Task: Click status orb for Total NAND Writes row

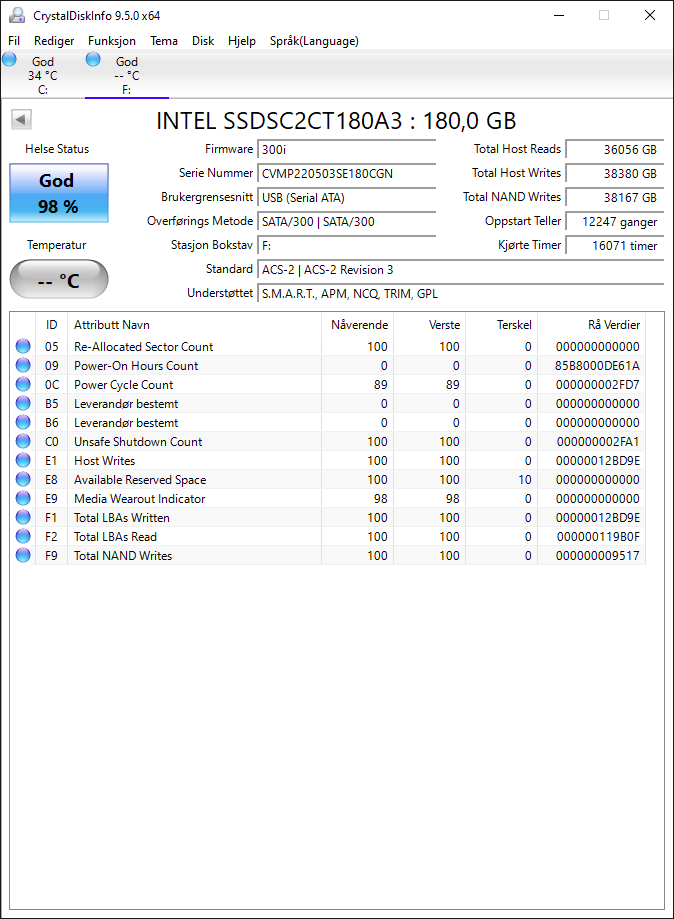Action: [x=23, y=556]
